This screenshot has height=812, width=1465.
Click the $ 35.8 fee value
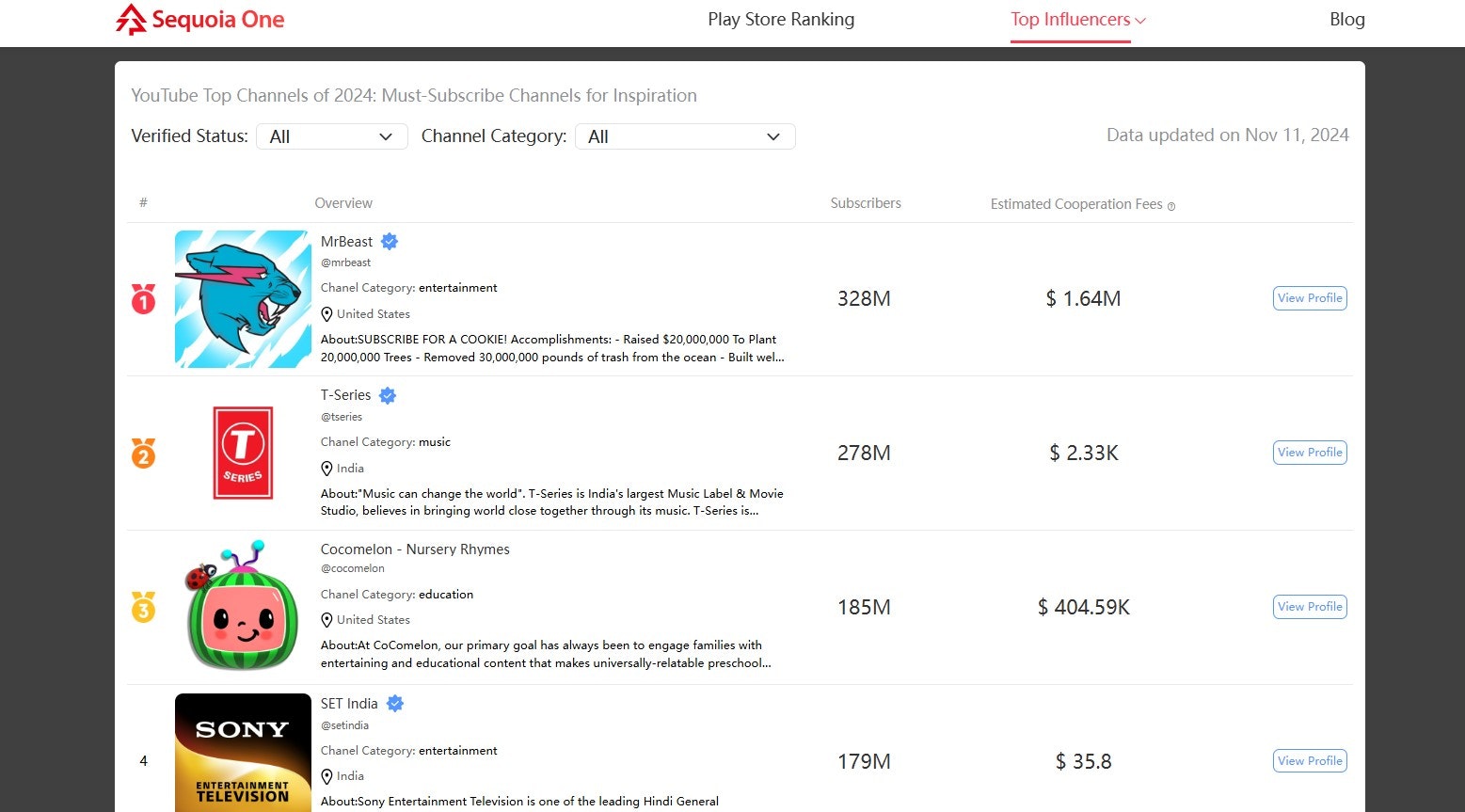(1084, 762)
